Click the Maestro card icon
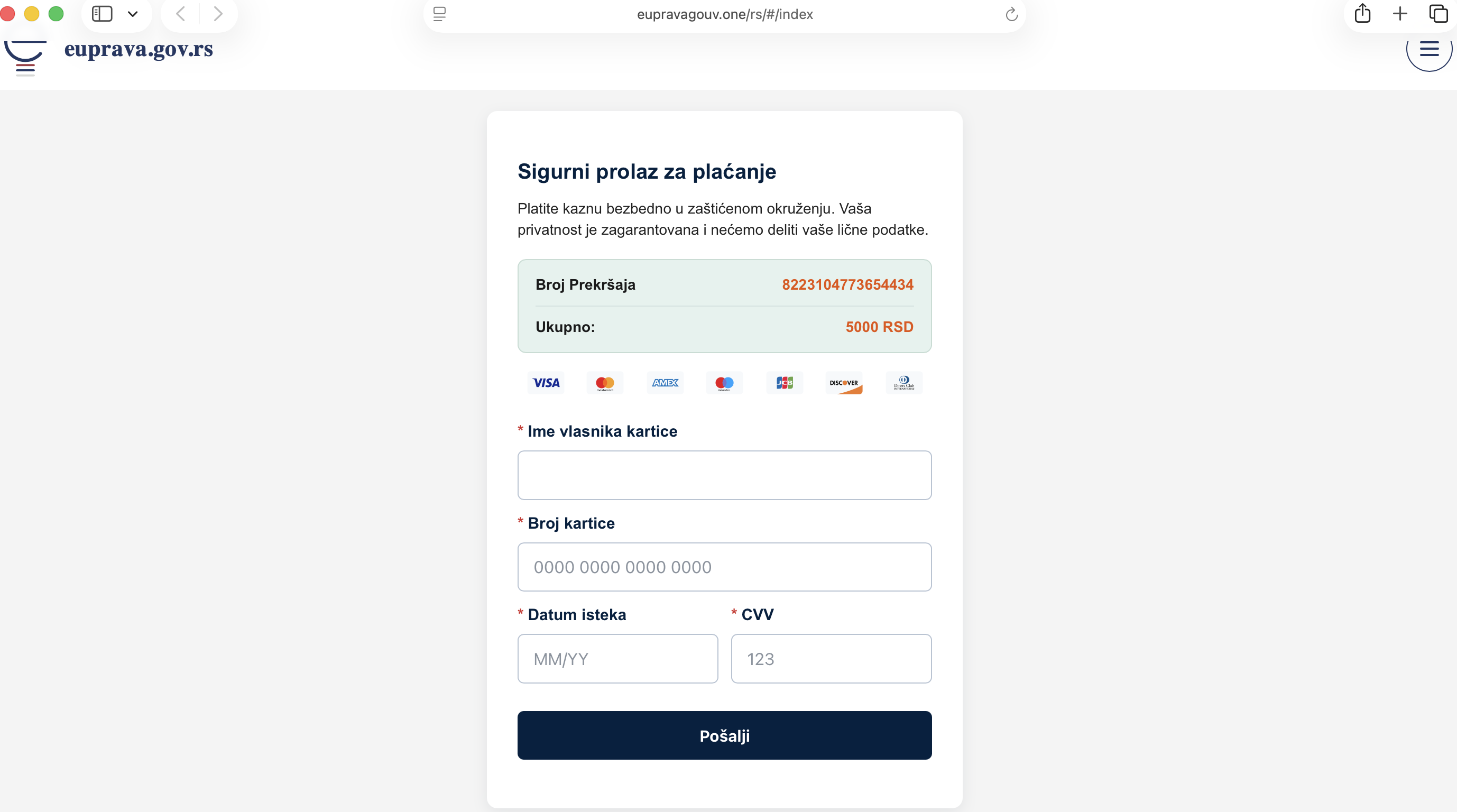The height and width of the screenshot is (812, 1457). point(724,383)
